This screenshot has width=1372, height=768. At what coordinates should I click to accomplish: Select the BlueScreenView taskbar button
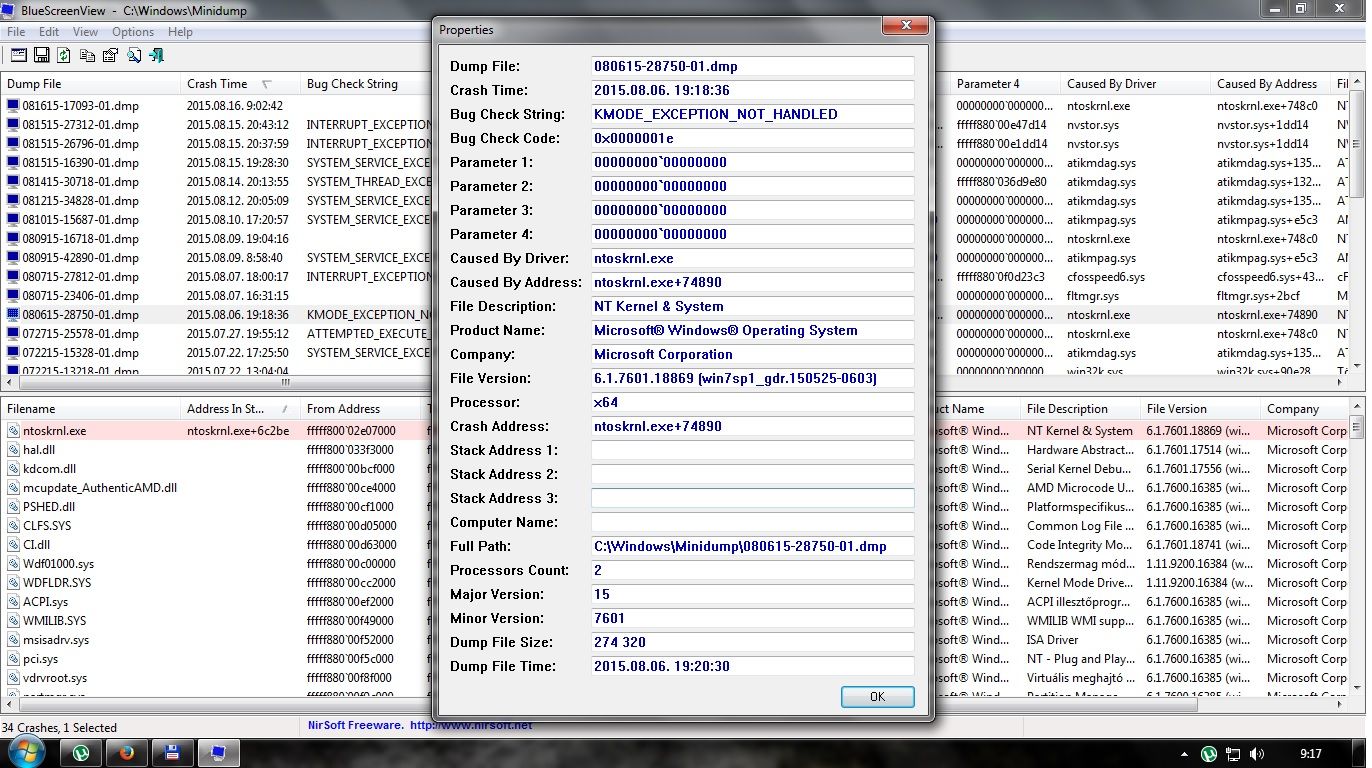click(x=219, y=753)
